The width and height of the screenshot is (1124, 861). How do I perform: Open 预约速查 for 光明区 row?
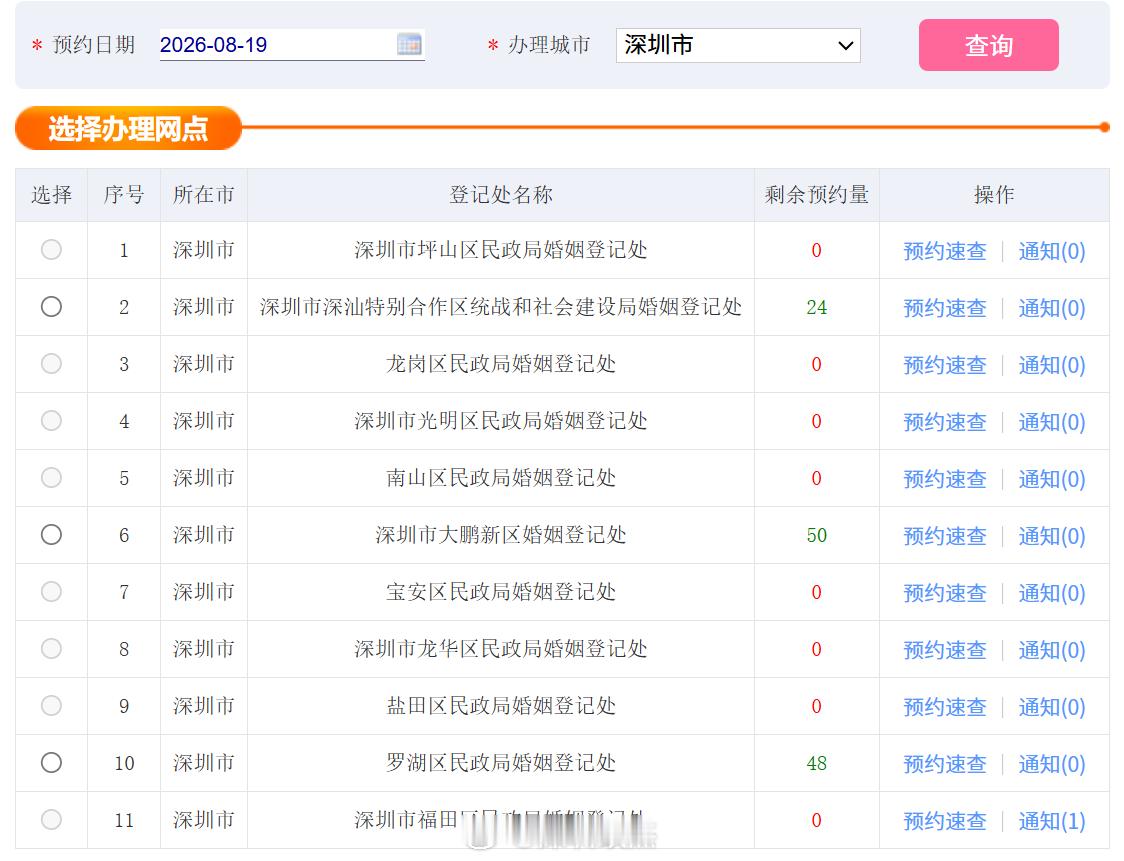point(945,422)
